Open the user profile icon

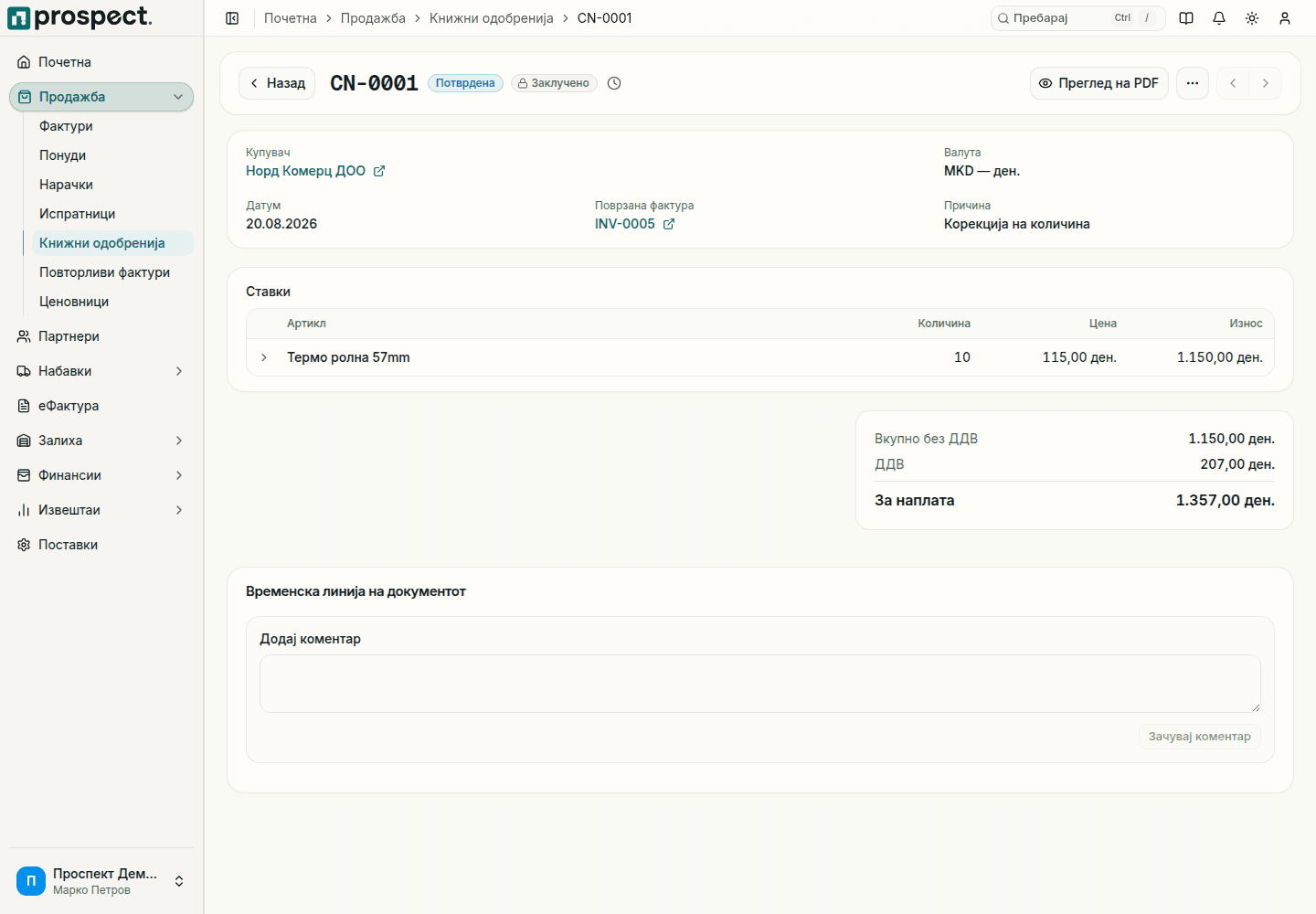click(x=1285, y=18)
